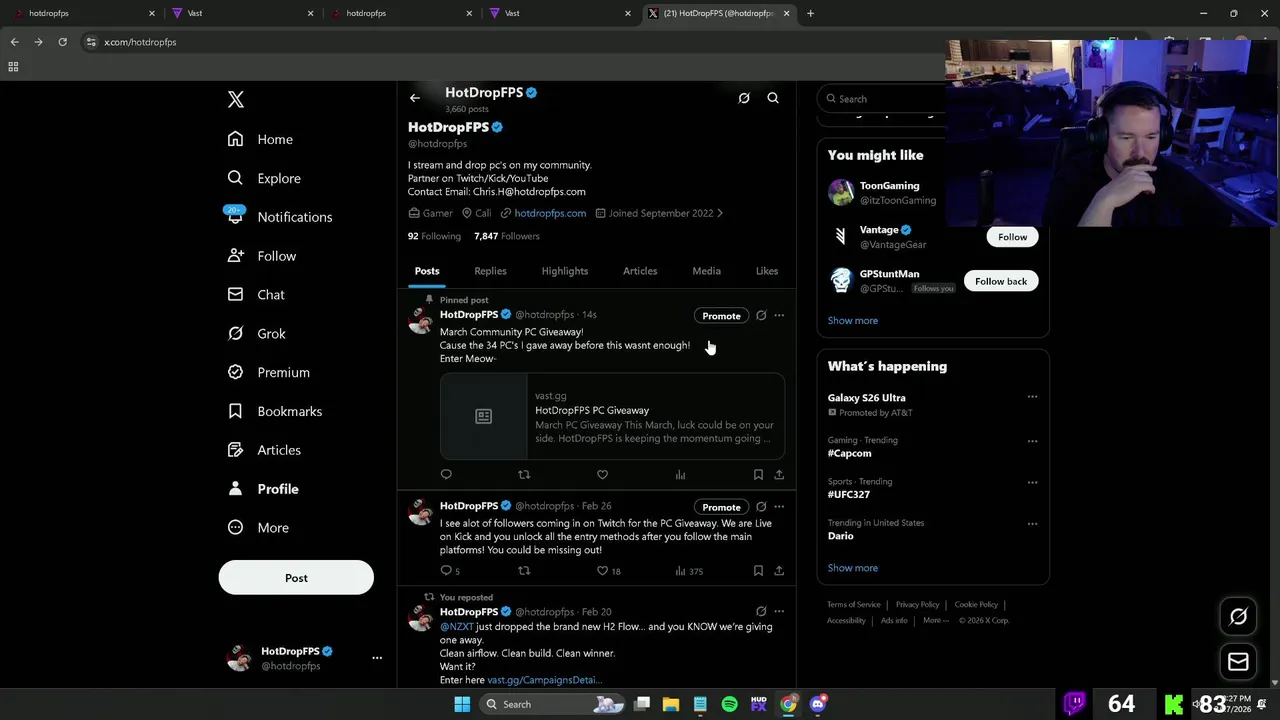Open the Apps grid in the bookmarks bar
This screenshot has height=720, width=1280.
(13, 67)
